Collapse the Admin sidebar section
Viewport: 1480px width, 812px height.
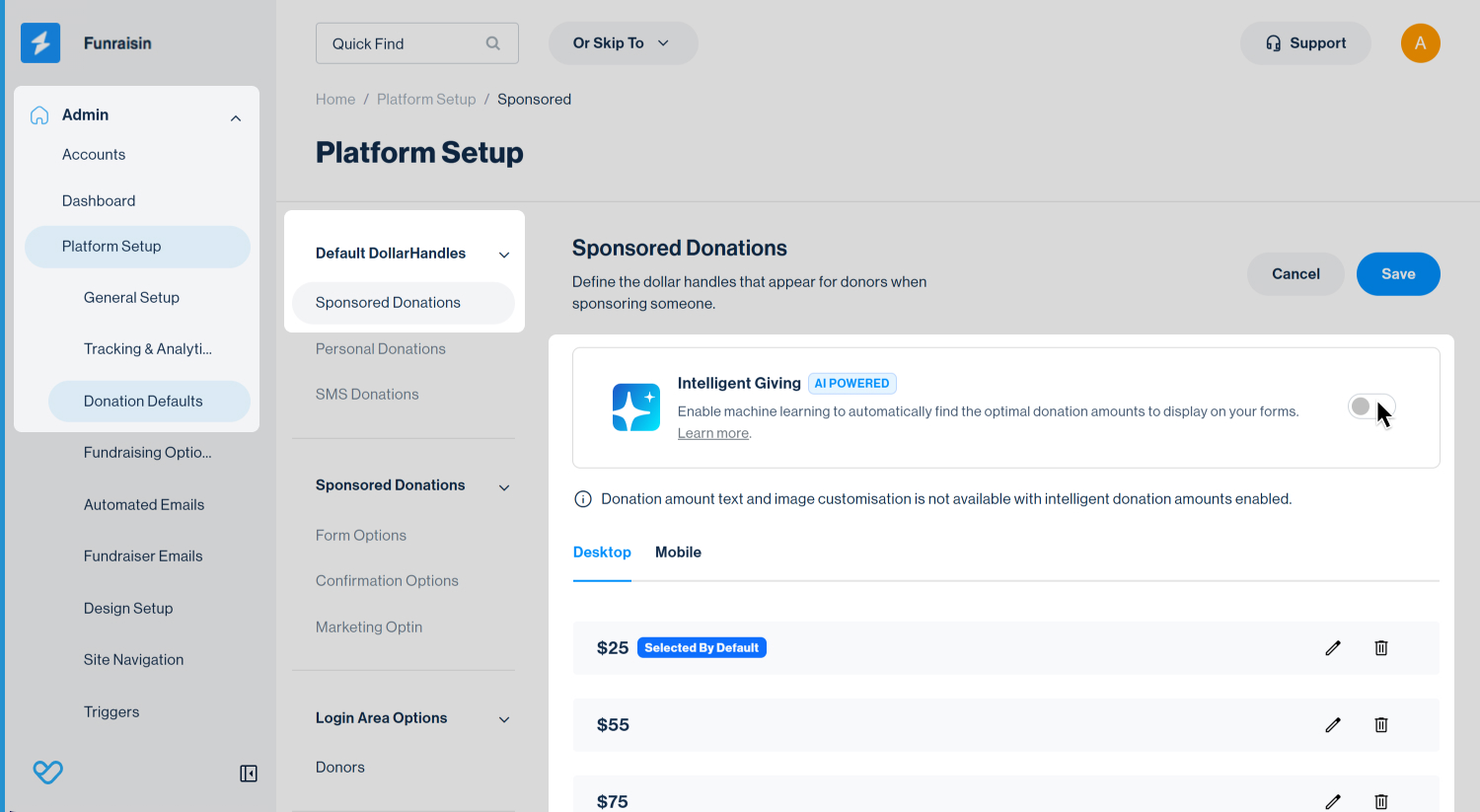pos(236,118)
